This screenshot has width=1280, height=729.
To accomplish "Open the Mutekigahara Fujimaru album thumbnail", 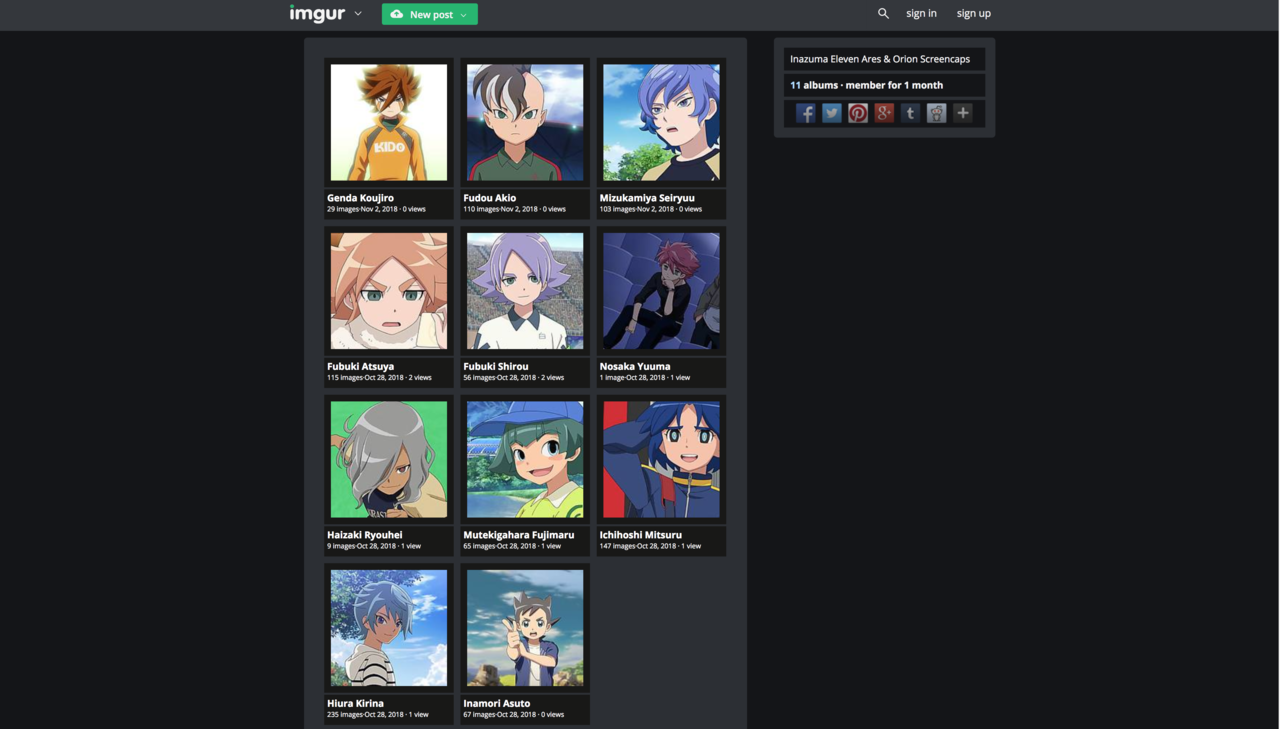I will [525, 460].
